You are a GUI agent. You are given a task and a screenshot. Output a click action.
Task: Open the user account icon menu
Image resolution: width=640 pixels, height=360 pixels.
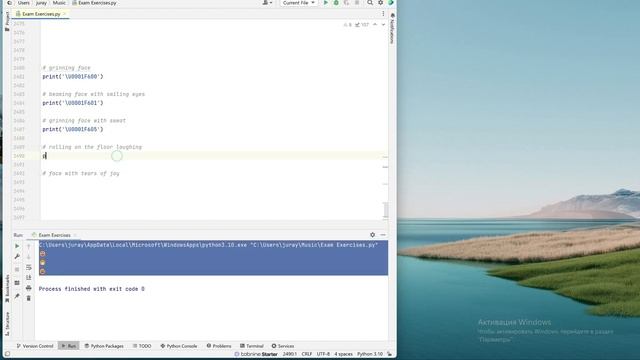pos(267,3)
